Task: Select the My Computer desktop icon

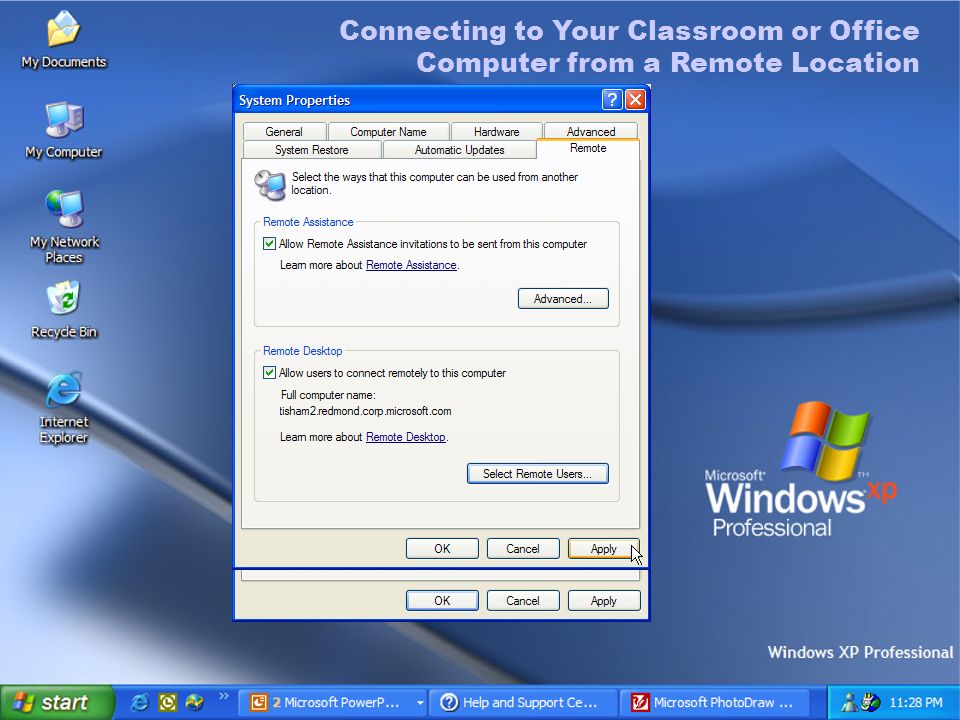Action: [64, 130]
